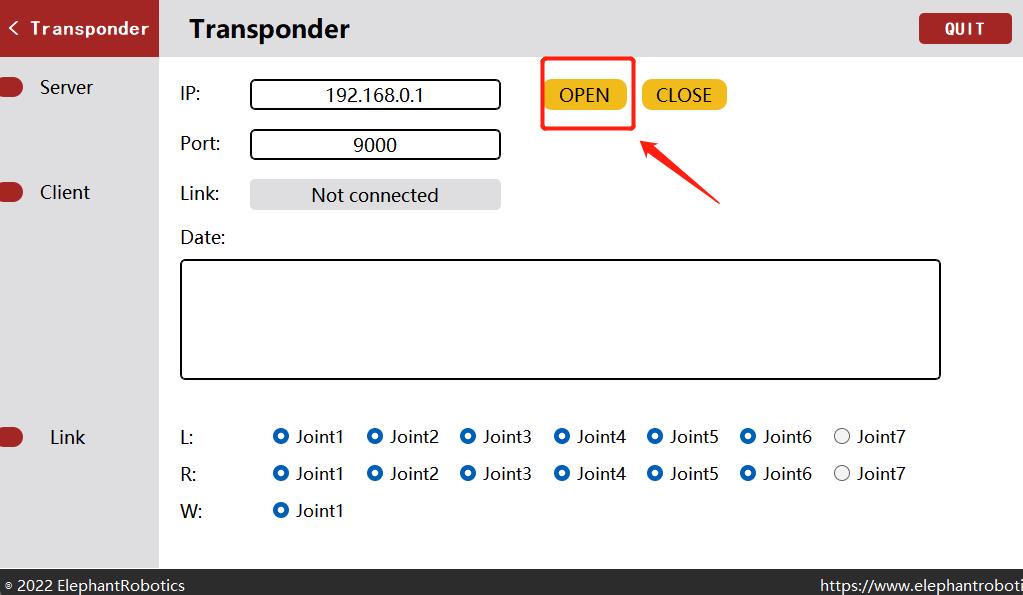The image size is (1023, 595).
Task: Click inside the Date text area
Action: tap(560, 319)
